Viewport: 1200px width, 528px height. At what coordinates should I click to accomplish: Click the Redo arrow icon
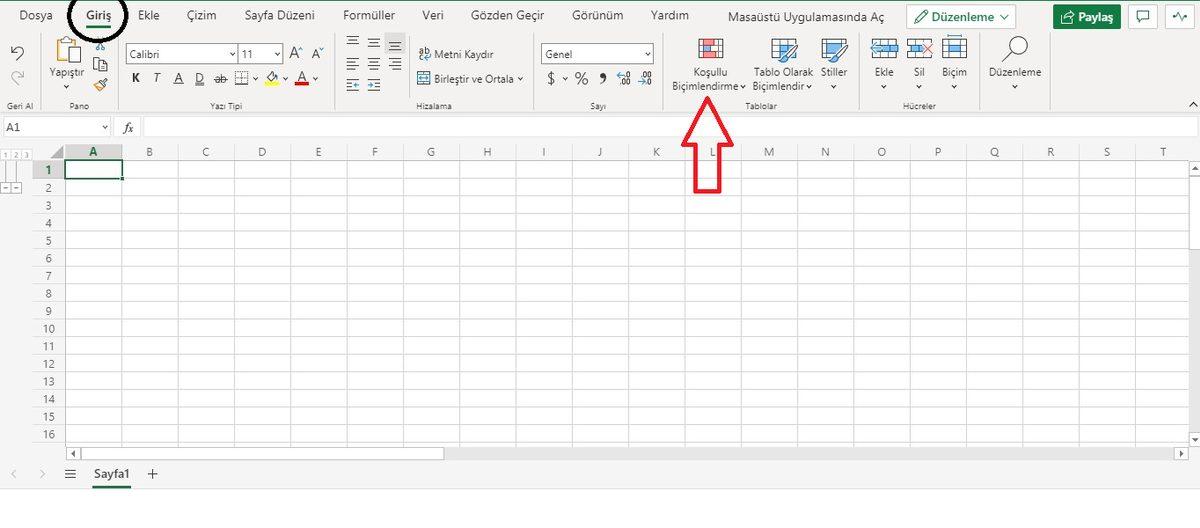coord(17,76)
